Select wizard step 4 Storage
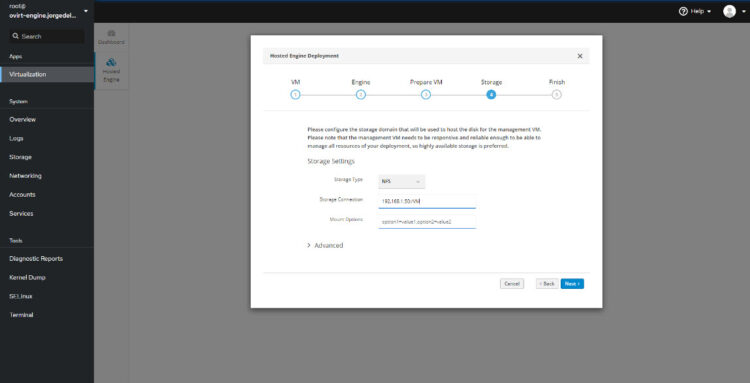Screen dimensions: 750x383 491,95
